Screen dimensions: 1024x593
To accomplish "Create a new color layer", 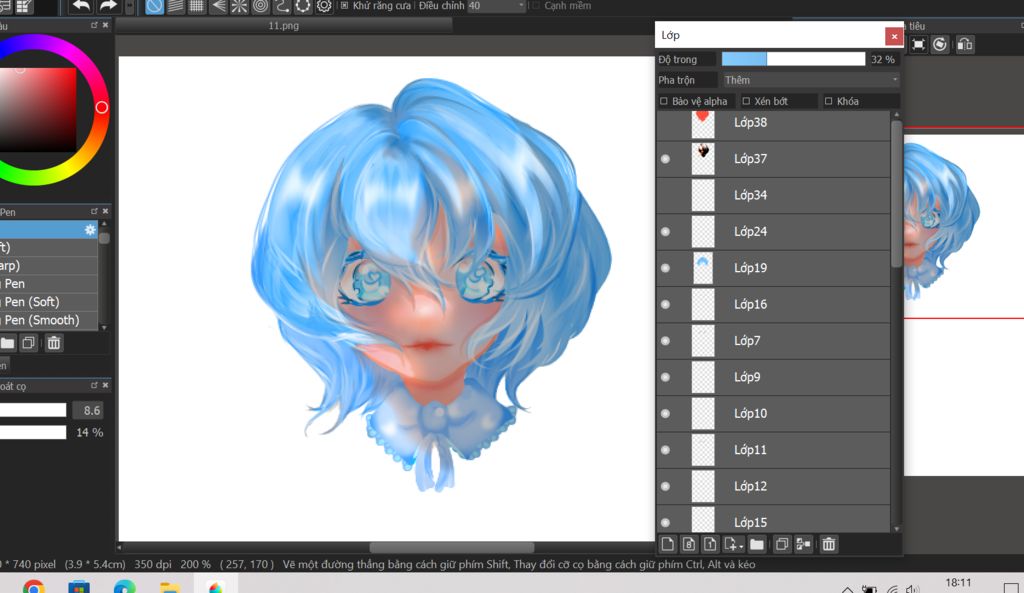I will tap(667, 544).
